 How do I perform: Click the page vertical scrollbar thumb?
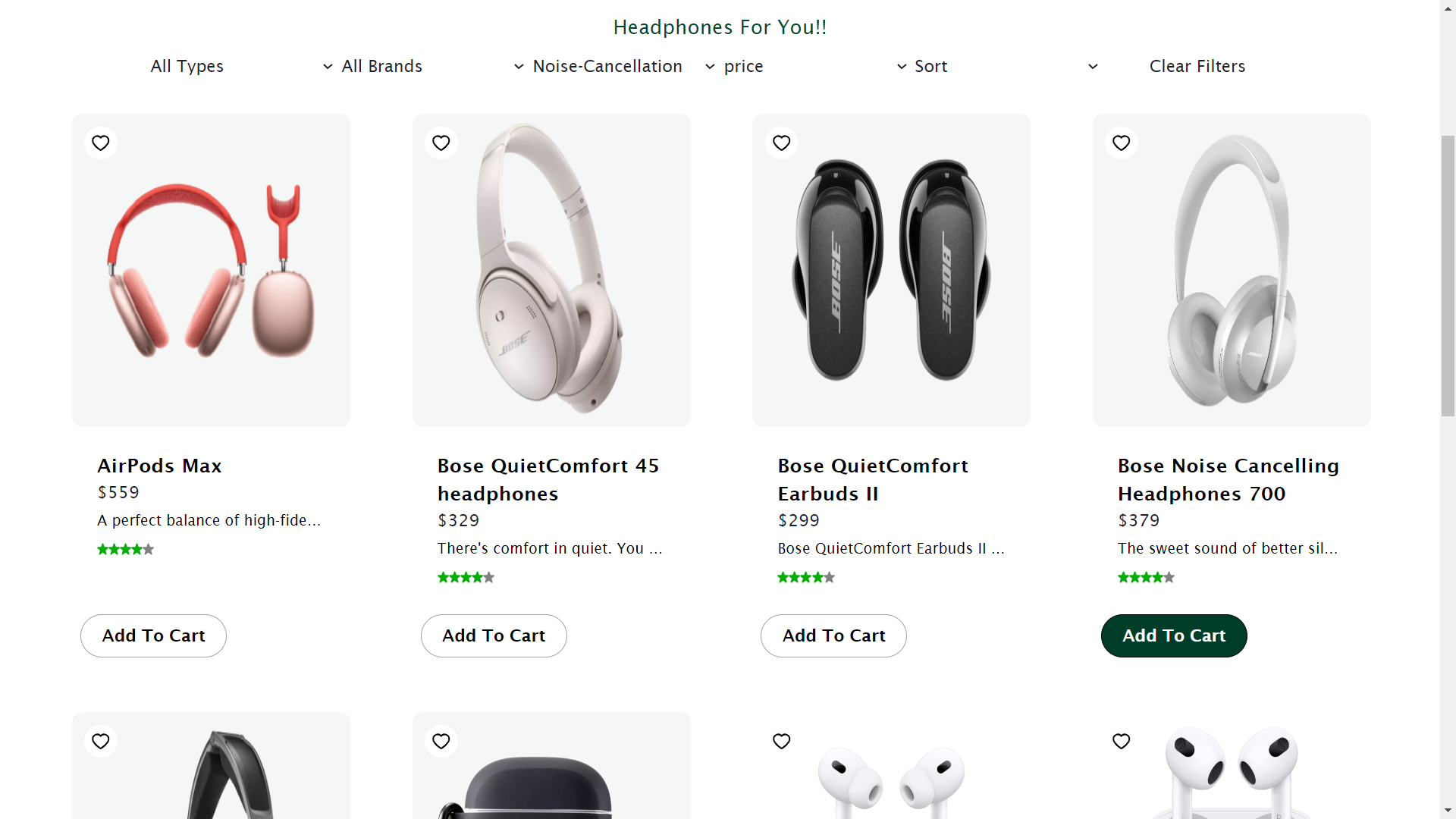1448,275
